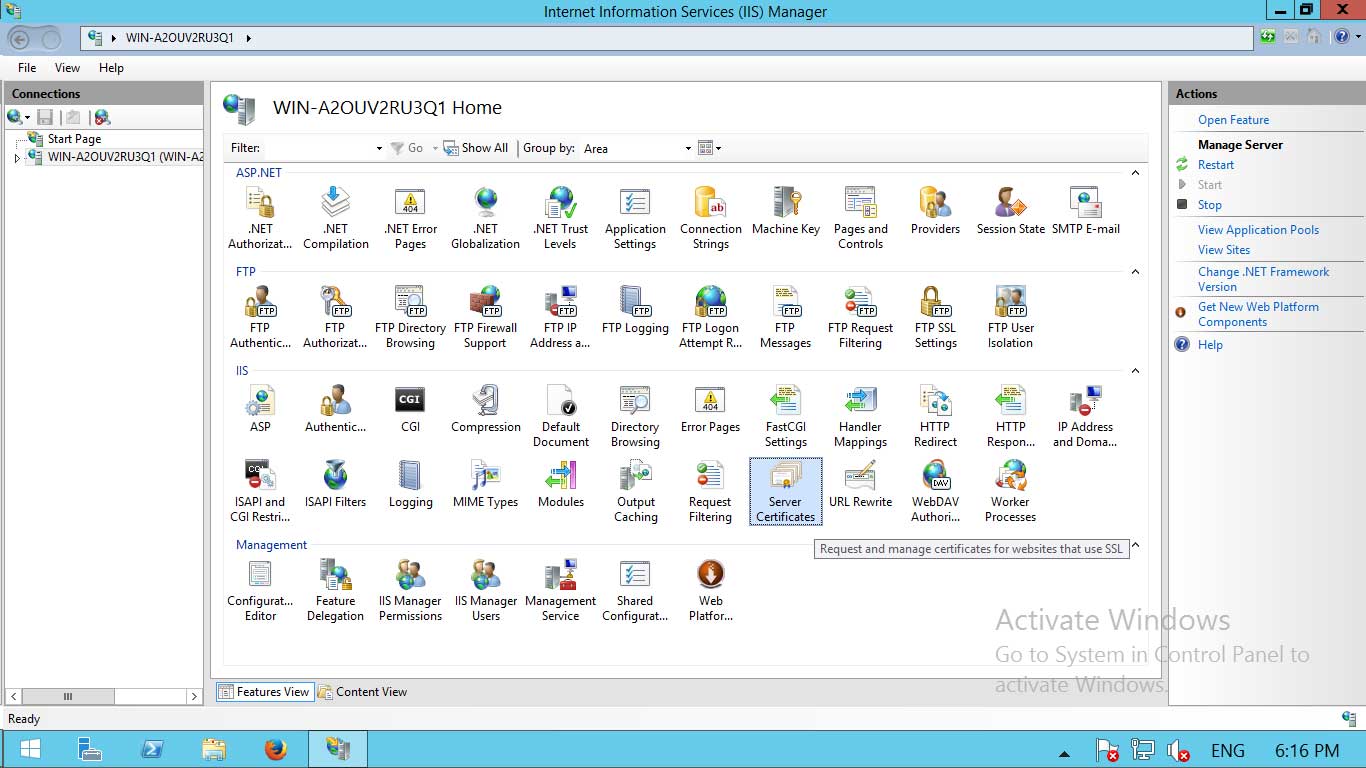Open the Help menu
This screenshot has height=768, width=1366.
click(111, 68)
